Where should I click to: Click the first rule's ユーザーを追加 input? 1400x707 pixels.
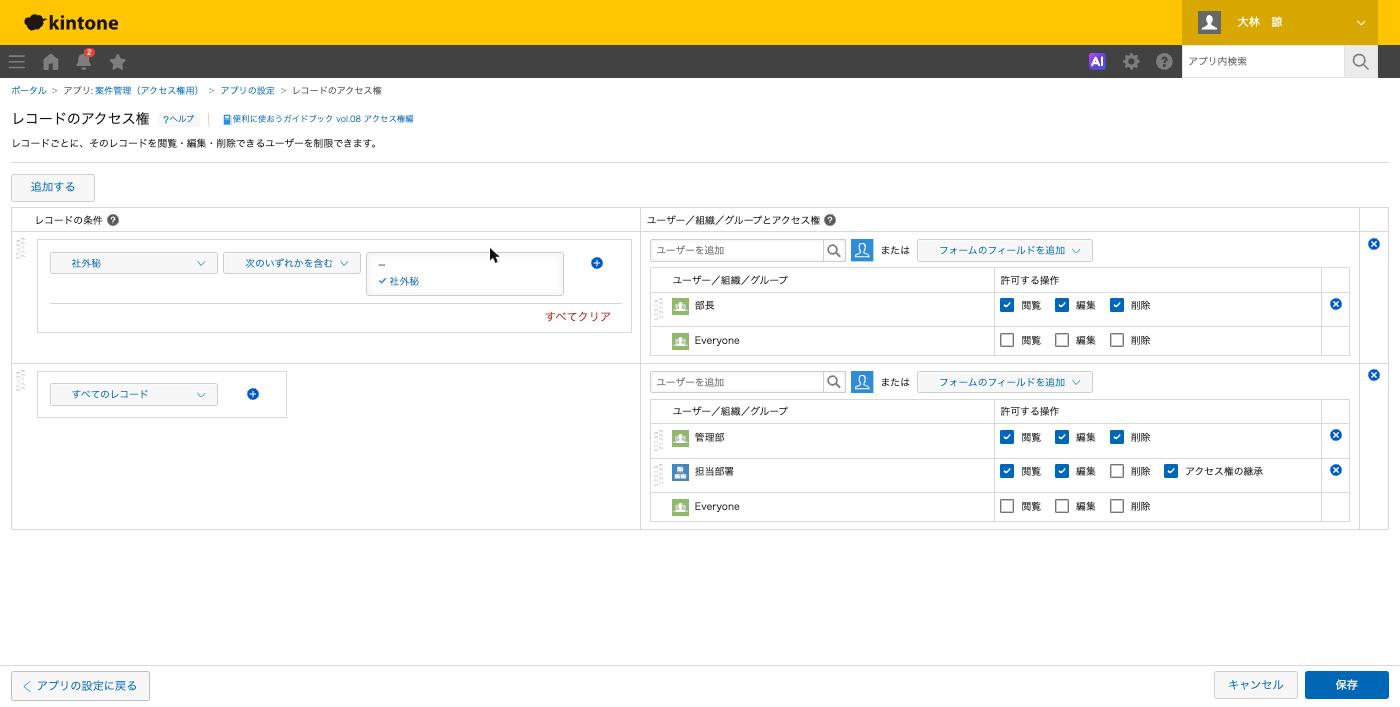click(737, 250)
